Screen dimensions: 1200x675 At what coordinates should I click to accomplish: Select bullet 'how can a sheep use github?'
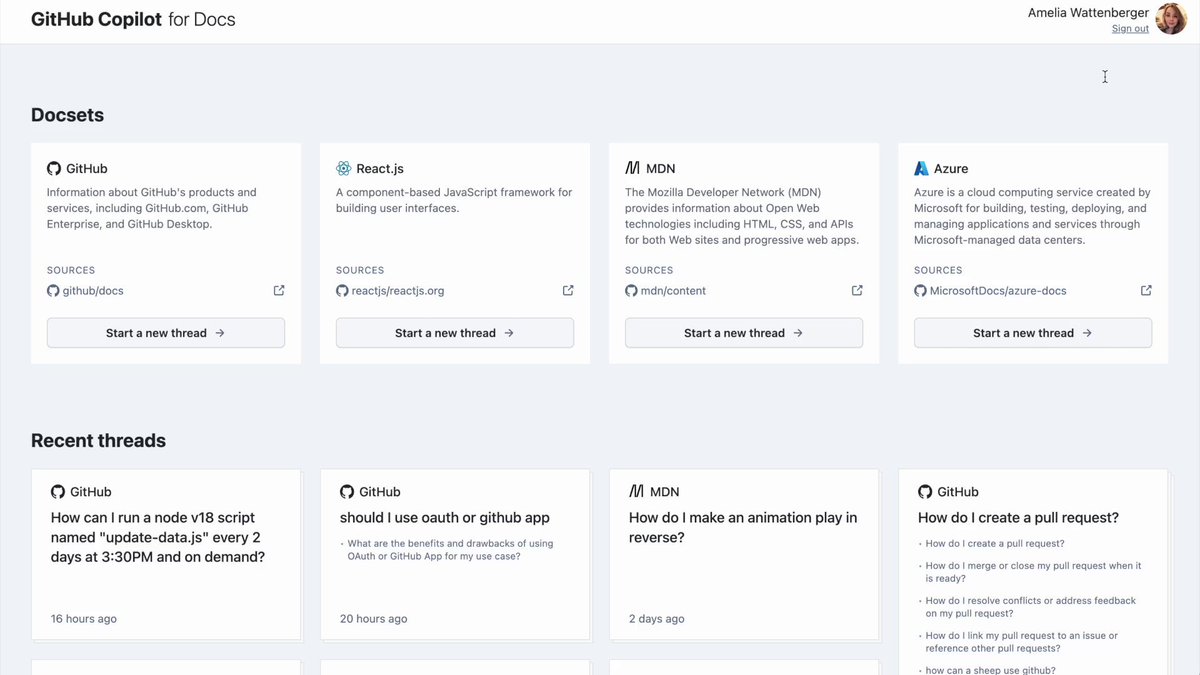coord(990,670)
